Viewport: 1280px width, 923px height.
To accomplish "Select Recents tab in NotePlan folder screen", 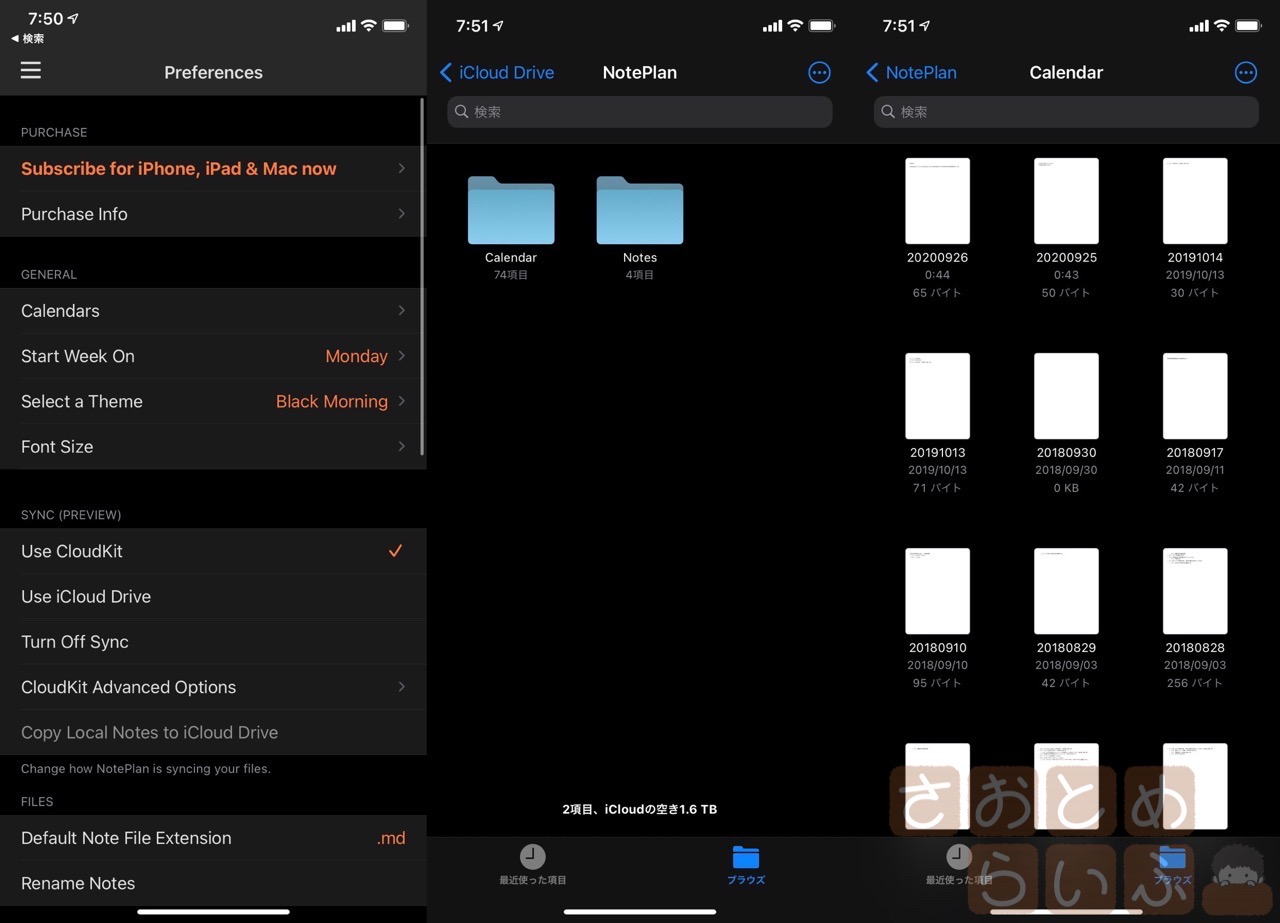I will pos(533,865).
